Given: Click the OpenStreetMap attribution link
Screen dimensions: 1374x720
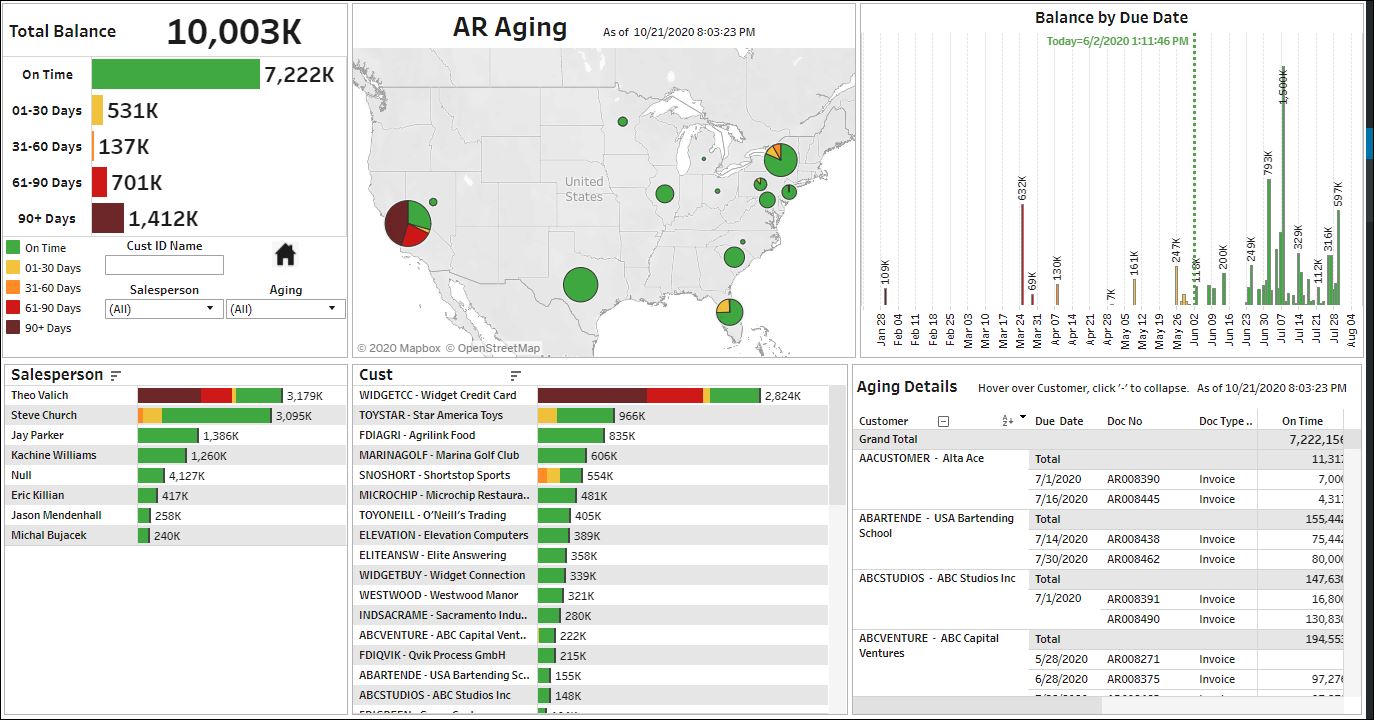Looking at the screenshot, I should [x=492, y=348].
